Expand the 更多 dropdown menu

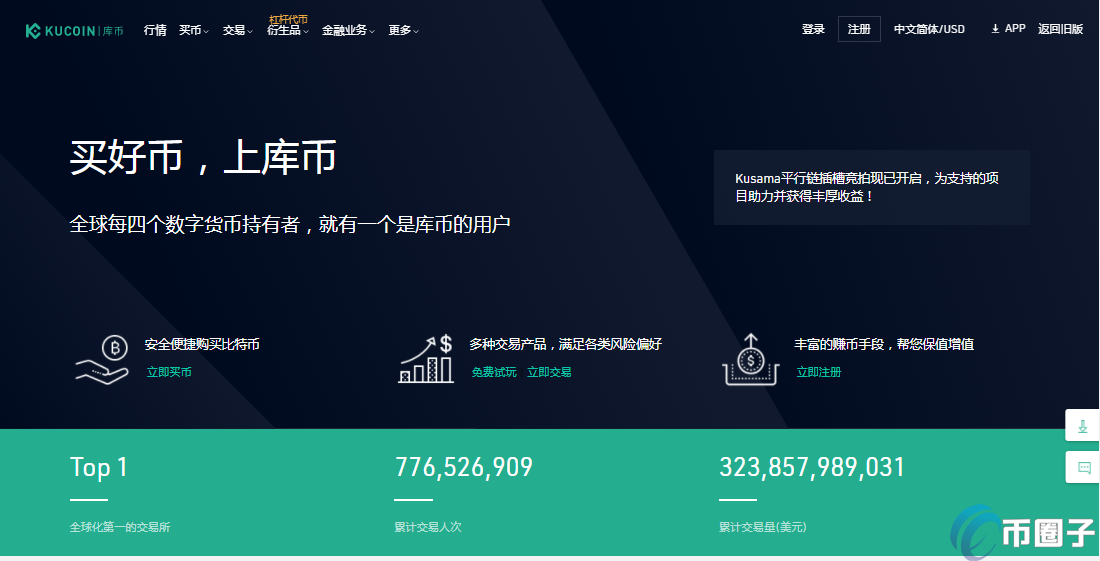click(403, 30)
